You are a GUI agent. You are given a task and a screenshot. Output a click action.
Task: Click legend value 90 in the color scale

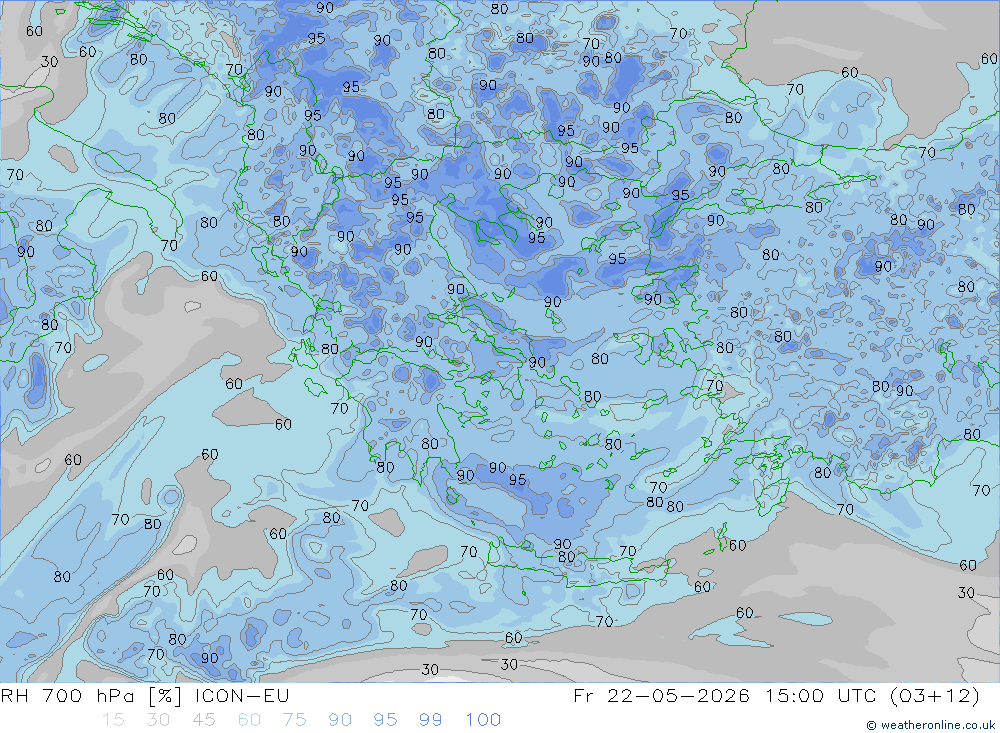340,720
